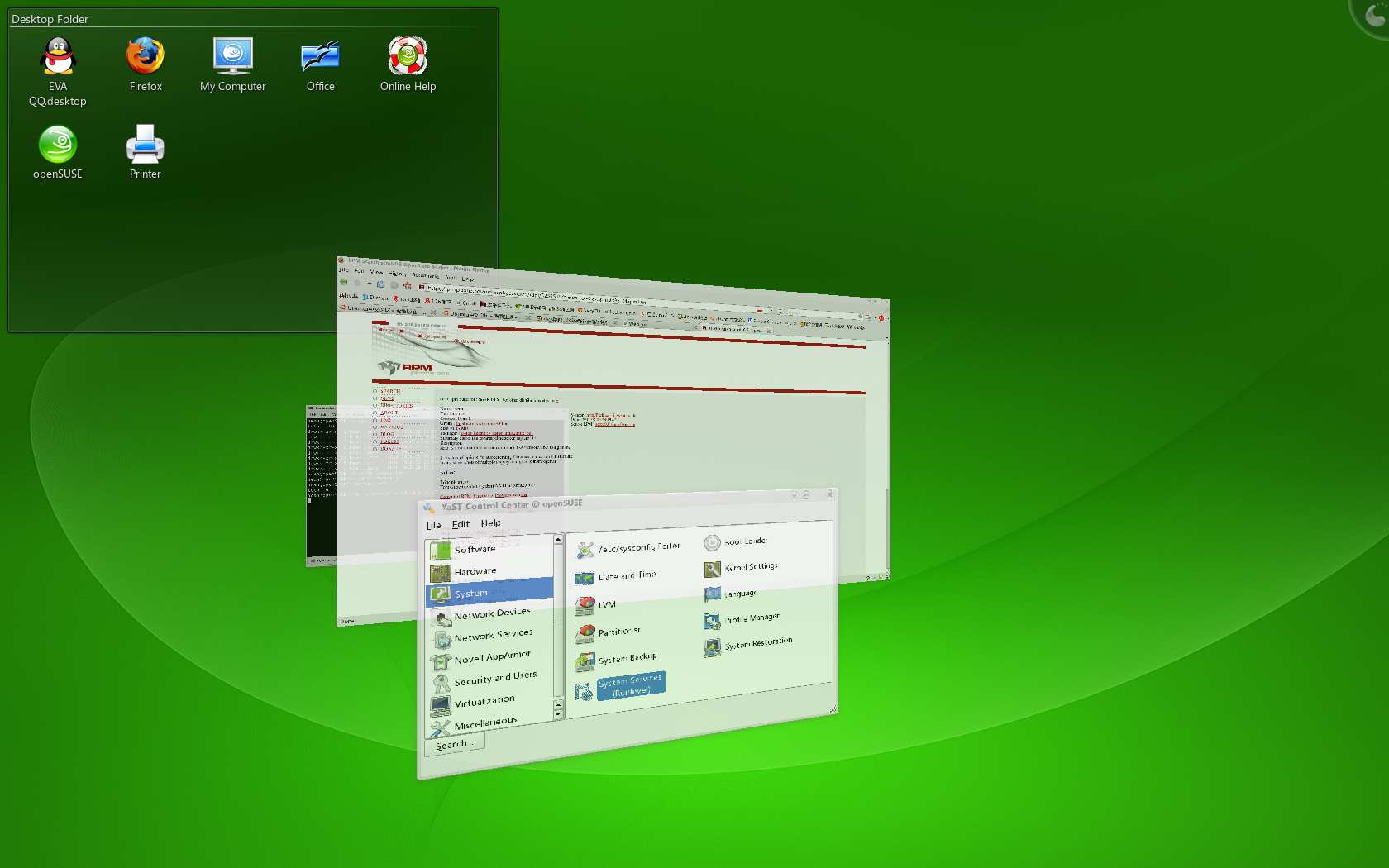Open the Language module in YaST
Viewport: 1389px width, 868px height.
(x=731, y=594)
